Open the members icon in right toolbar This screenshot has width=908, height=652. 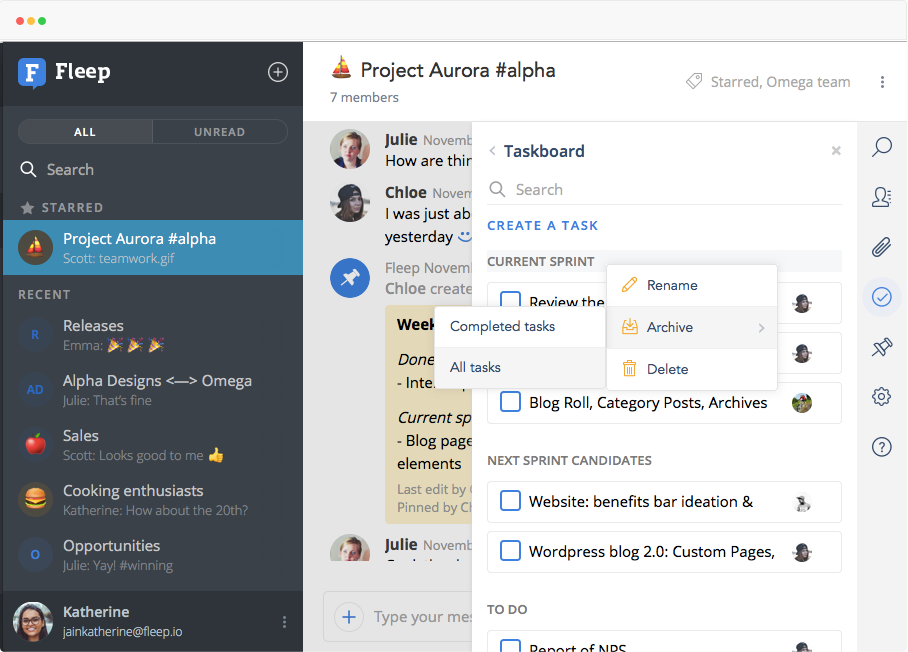tap(881, 197)
